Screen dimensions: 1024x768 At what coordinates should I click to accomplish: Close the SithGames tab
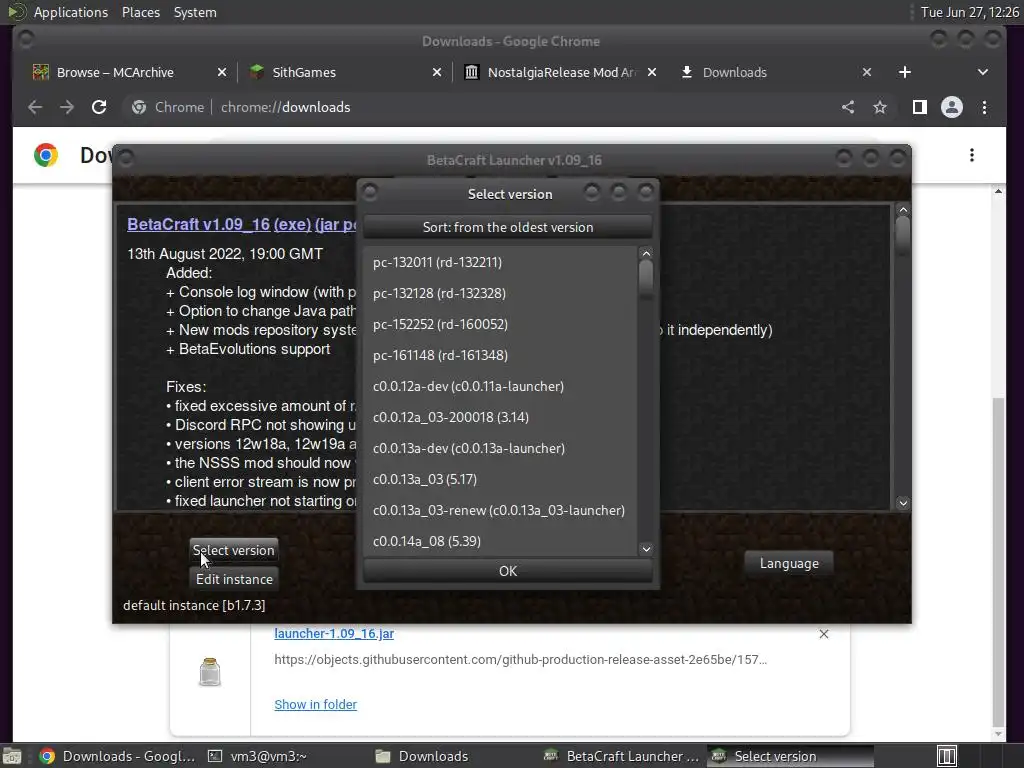click(437, 72)
